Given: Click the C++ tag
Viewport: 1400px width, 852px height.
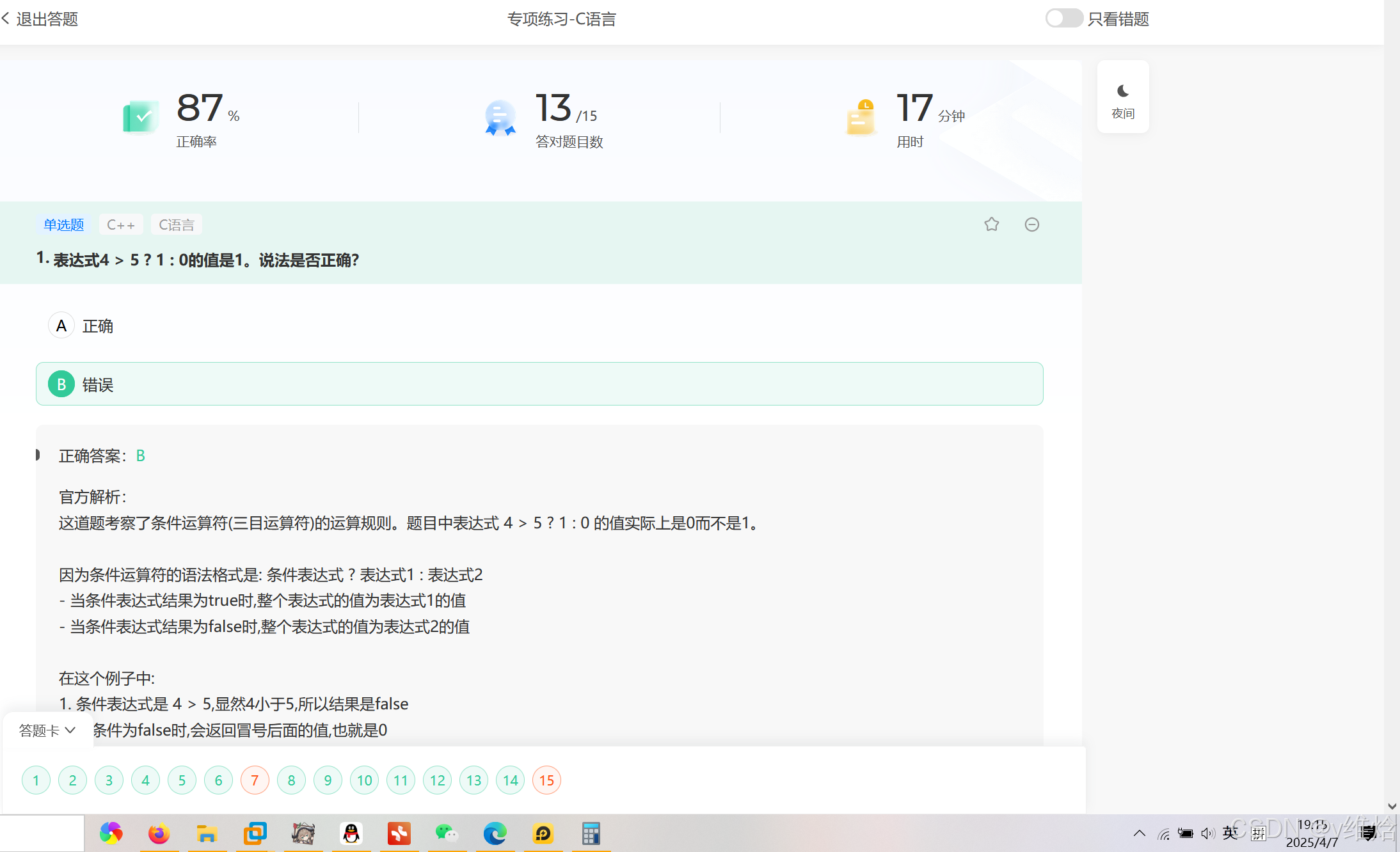Looking at the screenshot, I should (121, 225).
